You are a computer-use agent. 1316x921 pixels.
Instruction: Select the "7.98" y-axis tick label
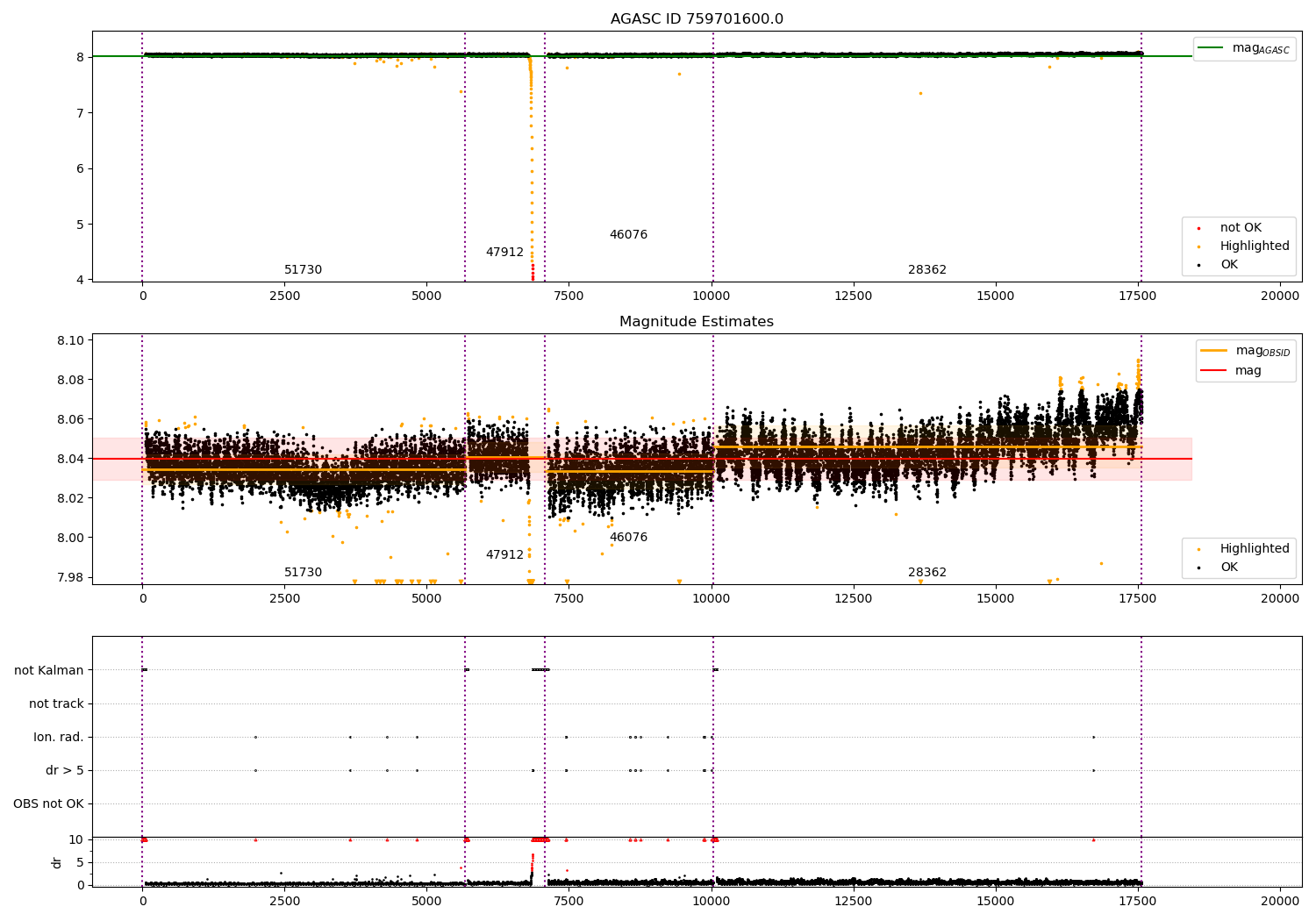[71, 578]
